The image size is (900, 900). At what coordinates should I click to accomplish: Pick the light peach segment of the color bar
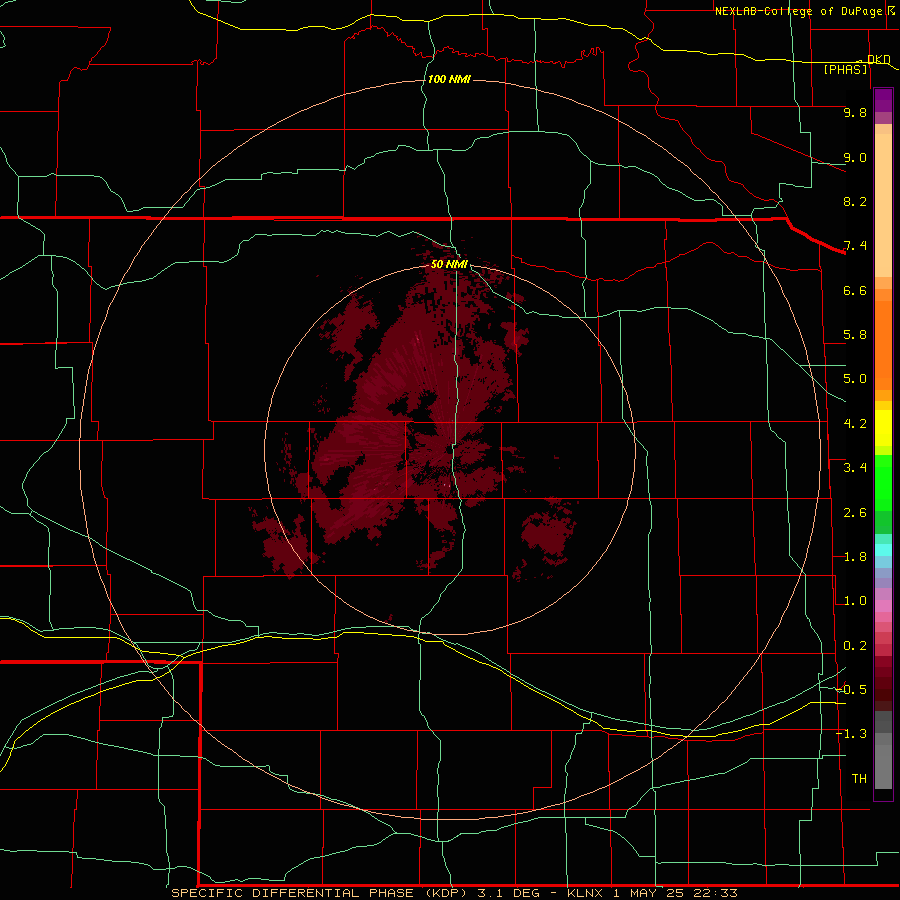click(883, 205)
